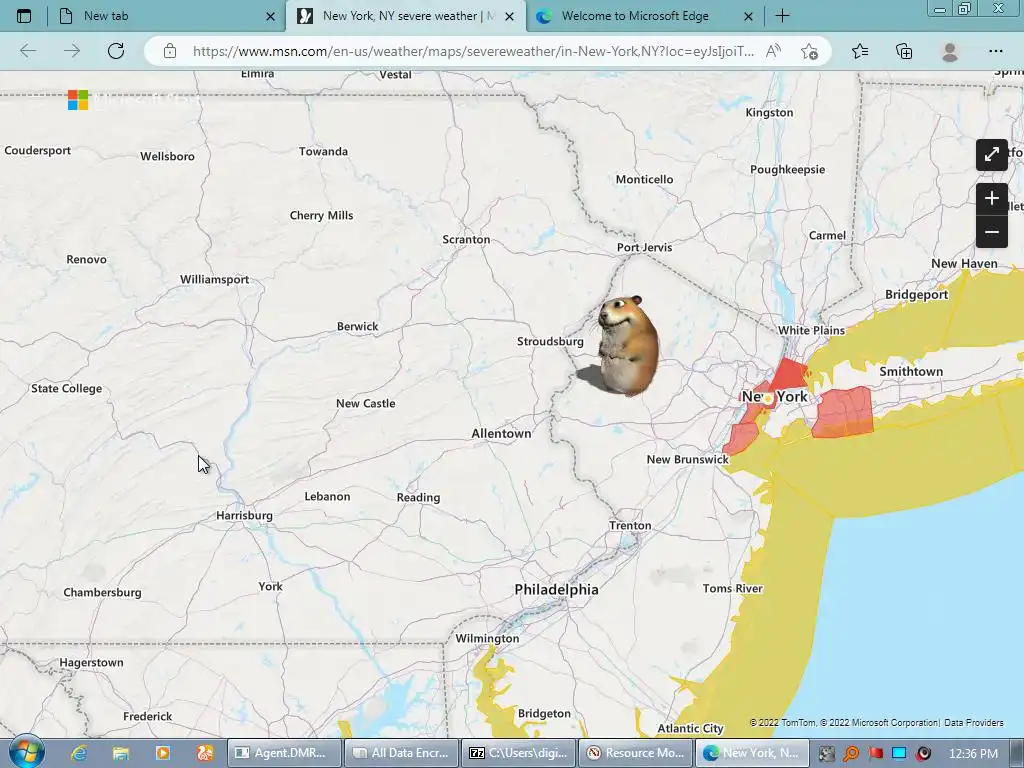
Task: Add this page to favorites
Action: point(810,51)
